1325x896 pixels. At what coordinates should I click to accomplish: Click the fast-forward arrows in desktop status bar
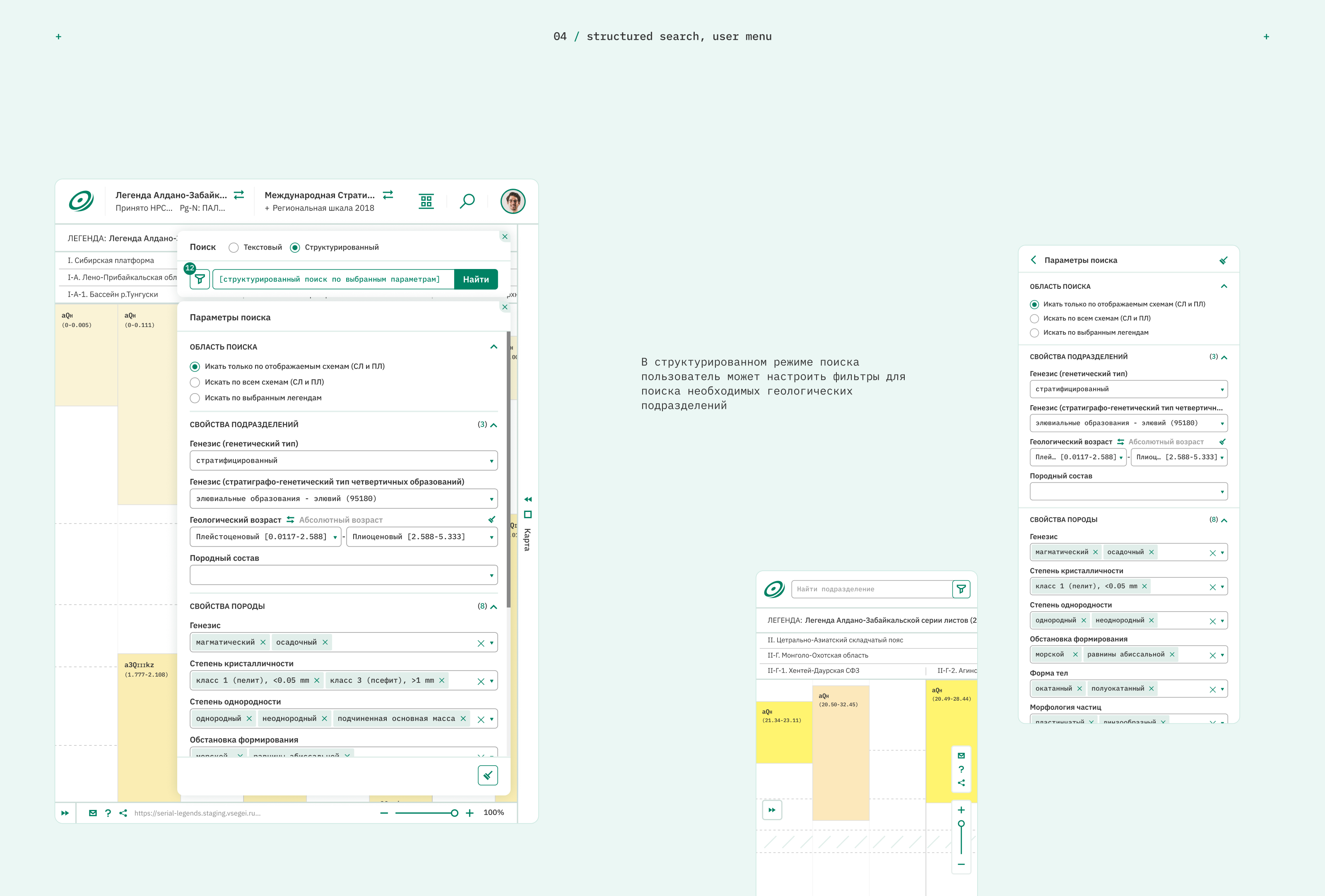click(65, 813)
